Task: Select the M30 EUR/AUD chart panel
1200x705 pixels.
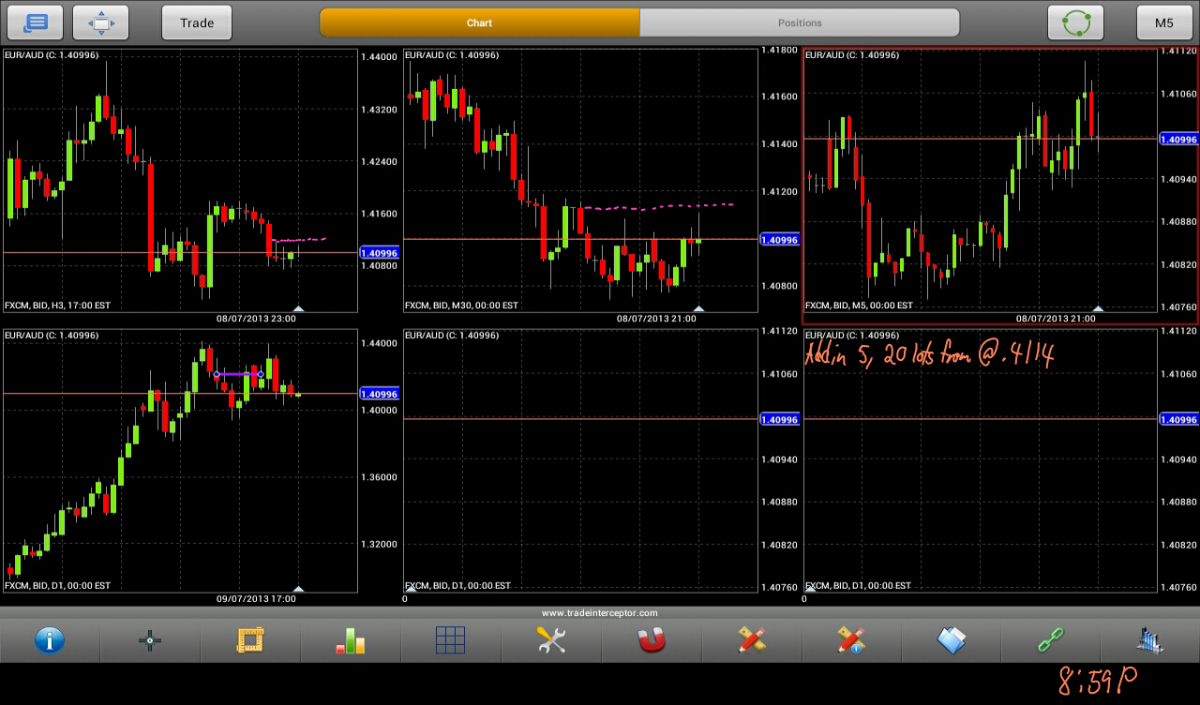Action: pyautogui.click(x=580, y=180)
